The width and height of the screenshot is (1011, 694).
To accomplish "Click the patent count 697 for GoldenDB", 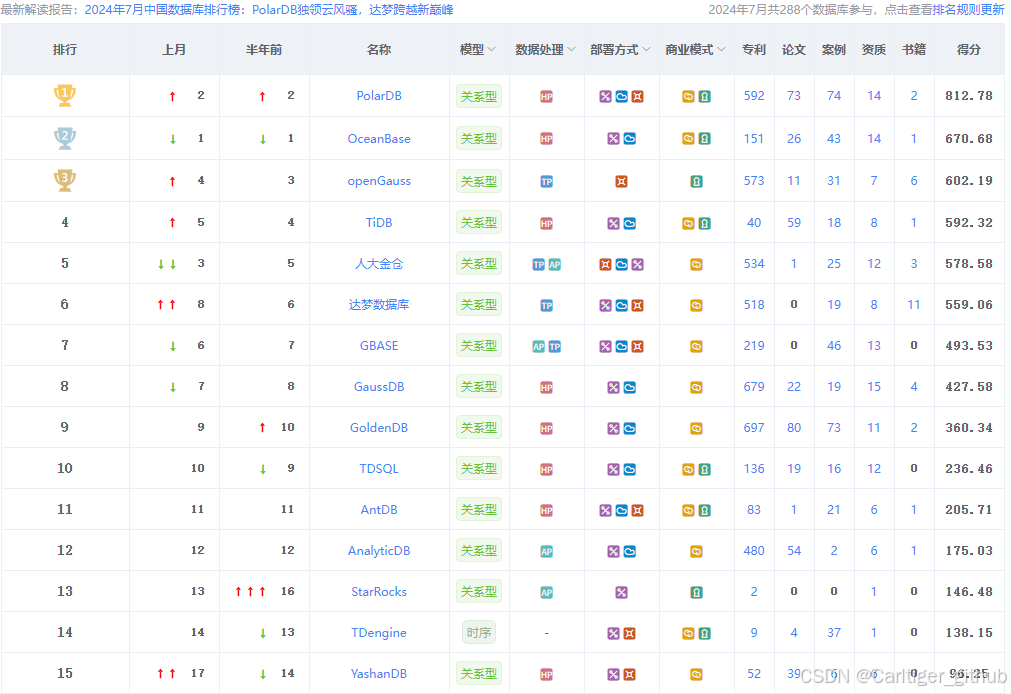I will (754, 428).
